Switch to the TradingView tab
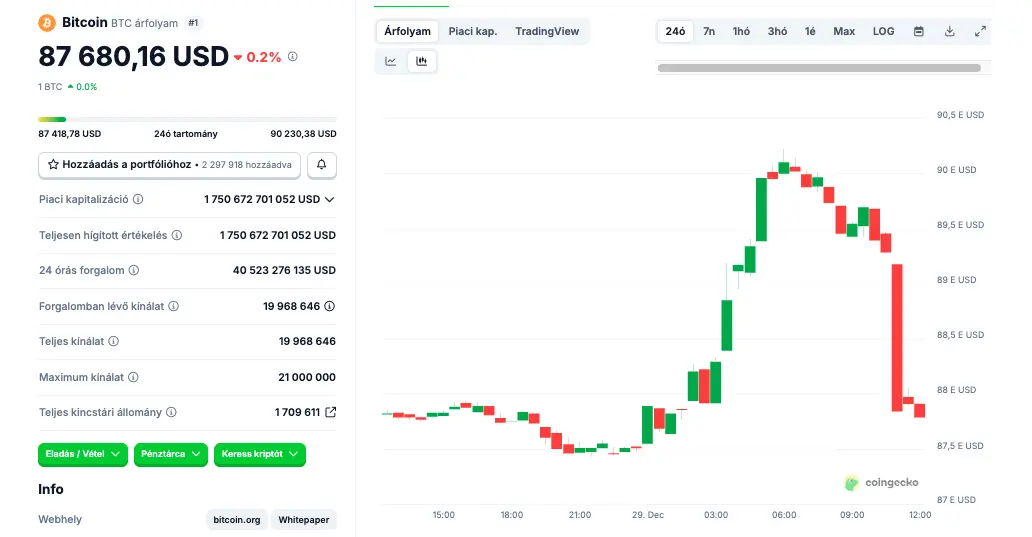Viewport: 1032px width, 537px height. pos(547,32)
